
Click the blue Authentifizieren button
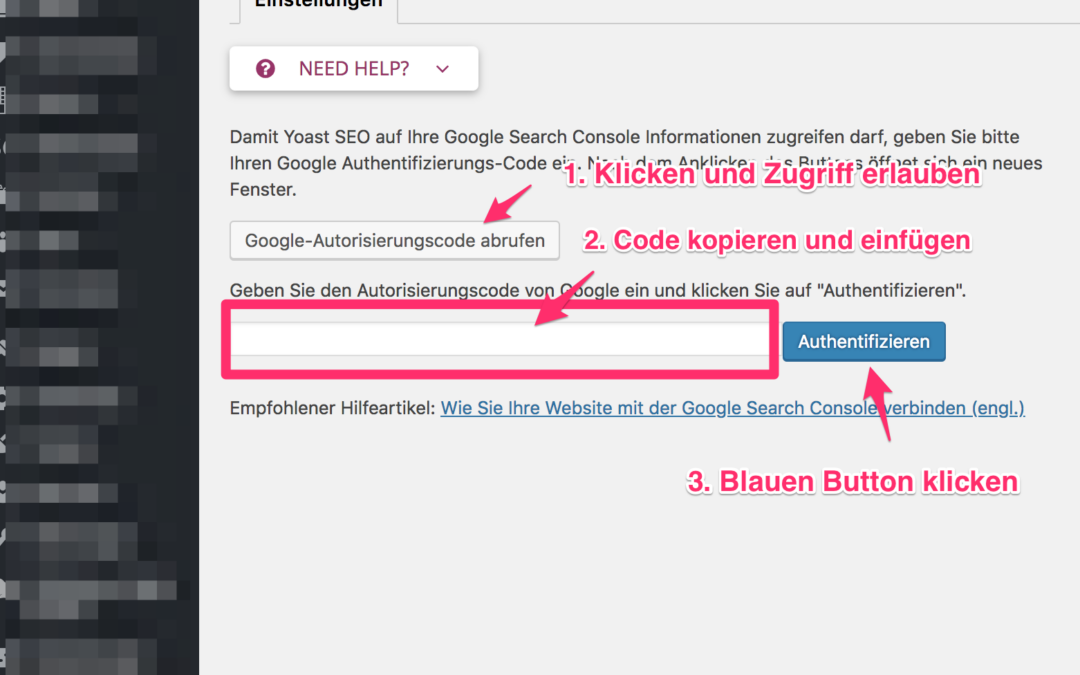(x=863, y=341)
